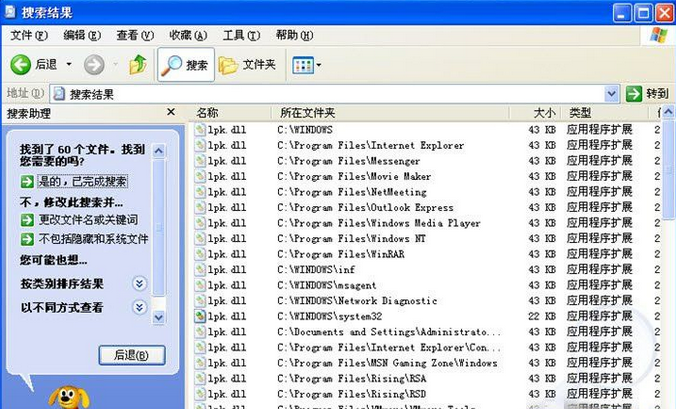The image size is (676, 409).
Task: Click the results list scroll up arrow
Action: coord(668,113)
